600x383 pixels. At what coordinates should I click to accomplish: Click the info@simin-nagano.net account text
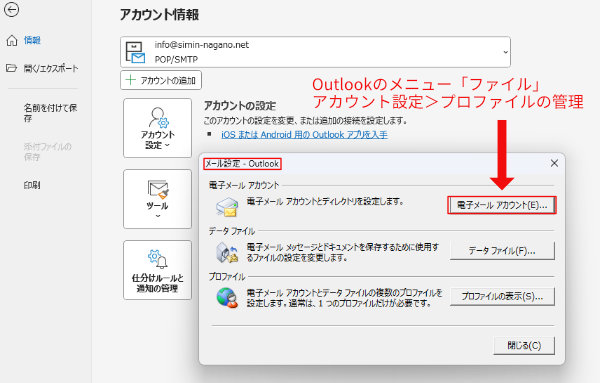point(202,45)
